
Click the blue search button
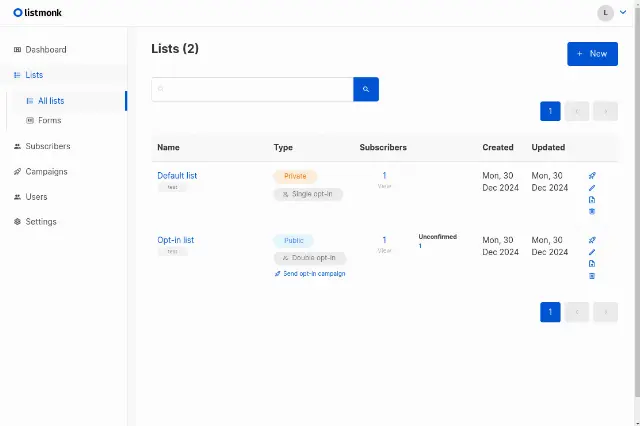pyautogui.click(x=366, y=89)
